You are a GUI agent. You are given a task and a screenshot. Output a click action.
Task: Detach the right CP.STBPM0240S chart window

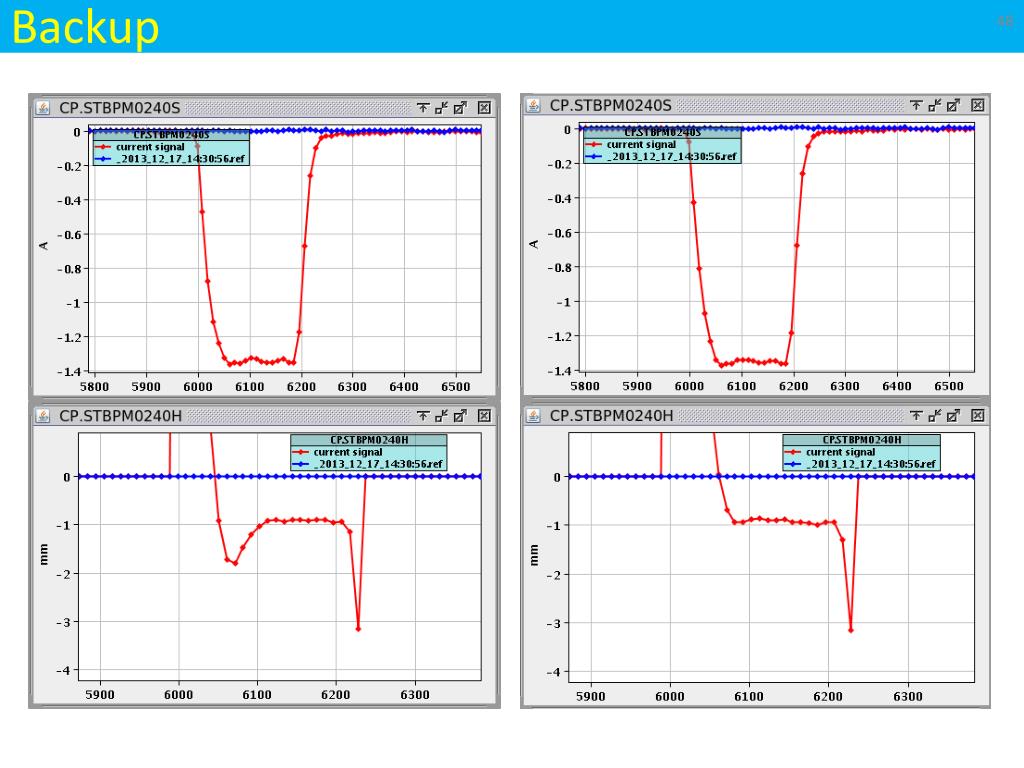pyautogui.click(x=953, y=105)
